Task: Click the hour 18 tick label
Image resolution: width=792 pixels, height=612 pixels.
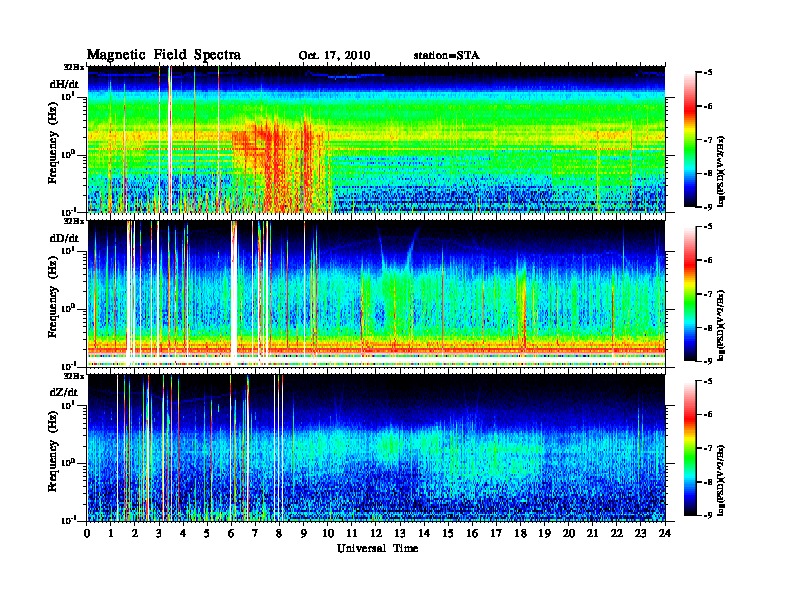Action: coord(520,534)
